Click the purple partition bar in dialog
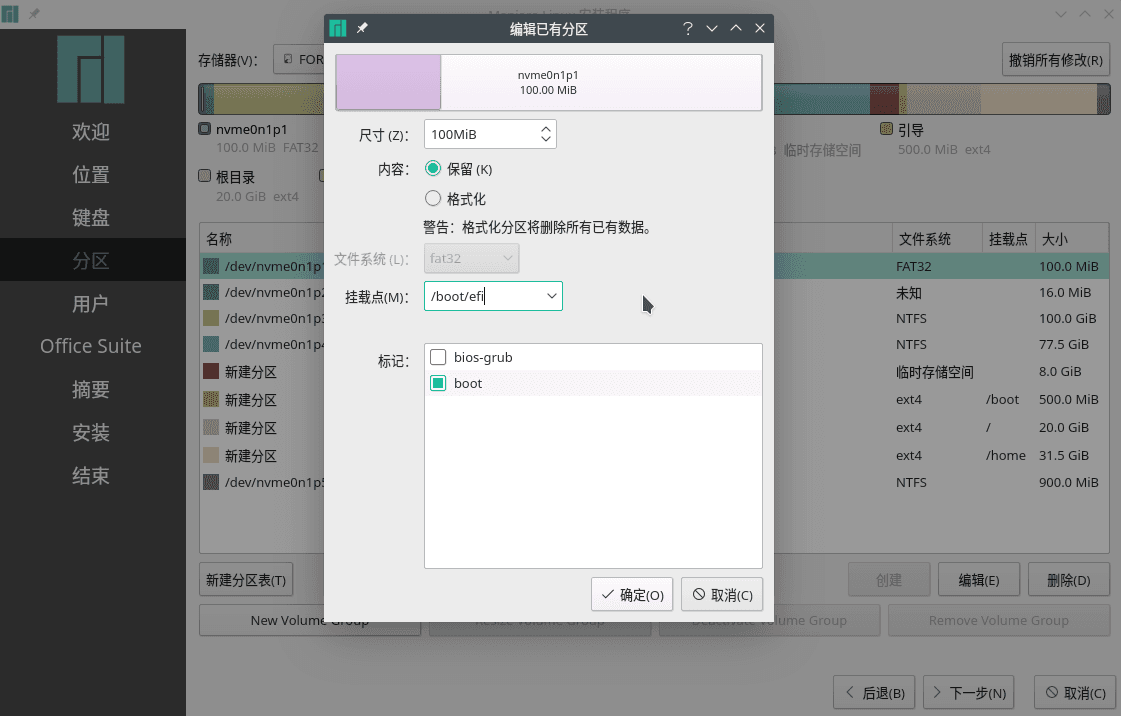 point(388,82)
